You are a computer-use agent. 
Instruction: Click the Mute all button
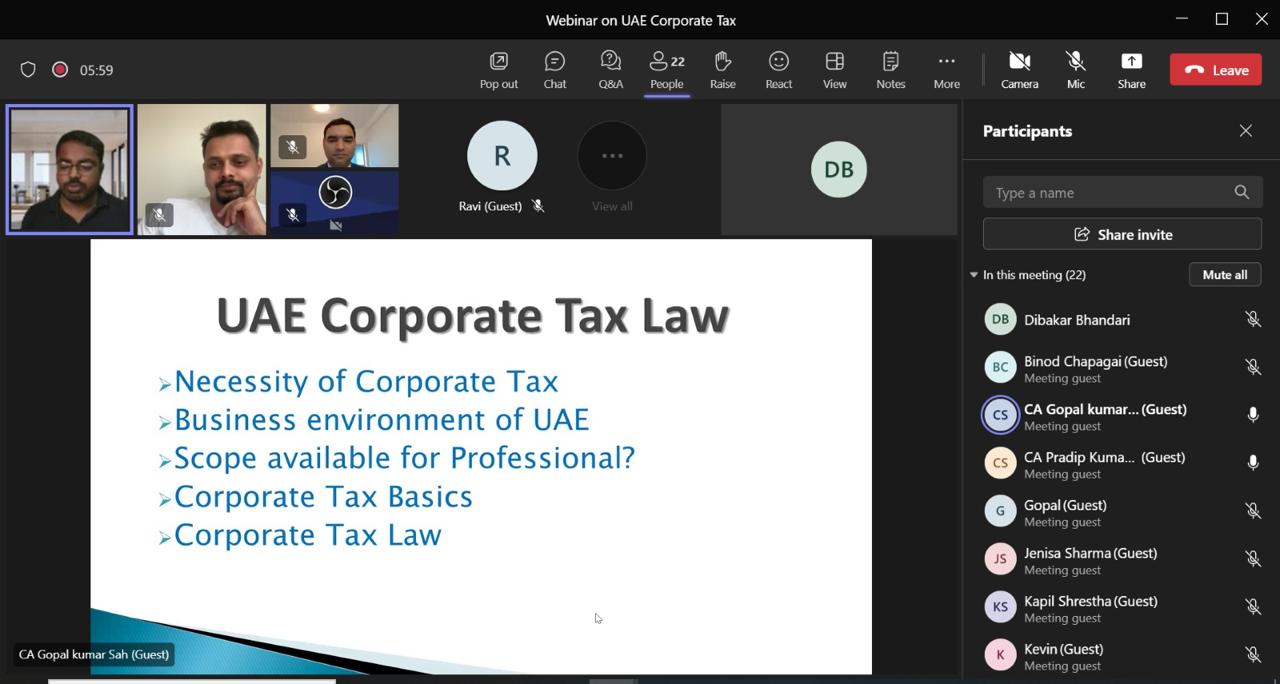(x=1224, y=275)
